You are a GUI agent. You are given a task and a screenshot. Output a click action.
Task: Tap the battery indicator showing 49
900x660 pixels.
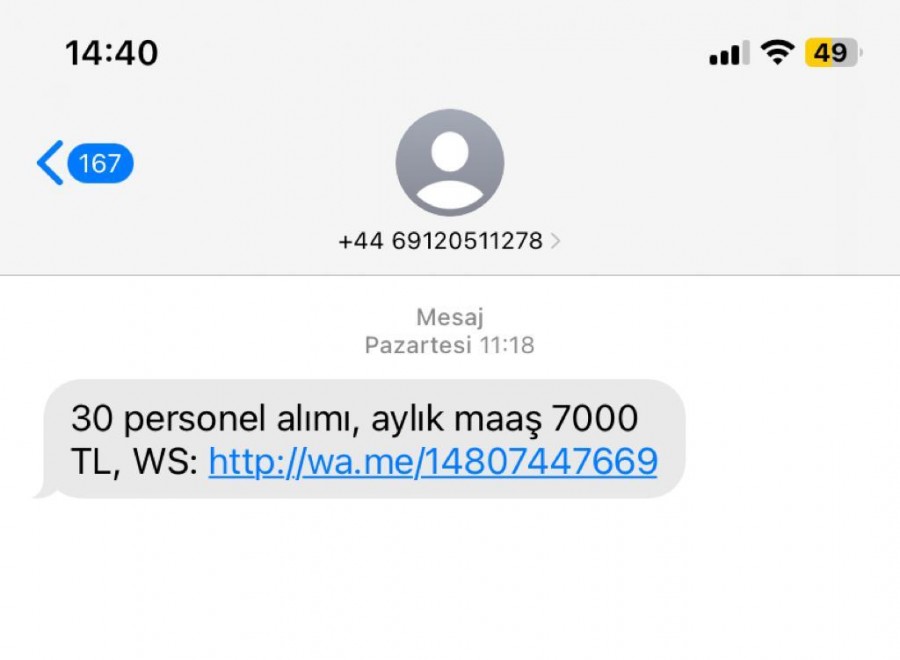tap(833, 53)
